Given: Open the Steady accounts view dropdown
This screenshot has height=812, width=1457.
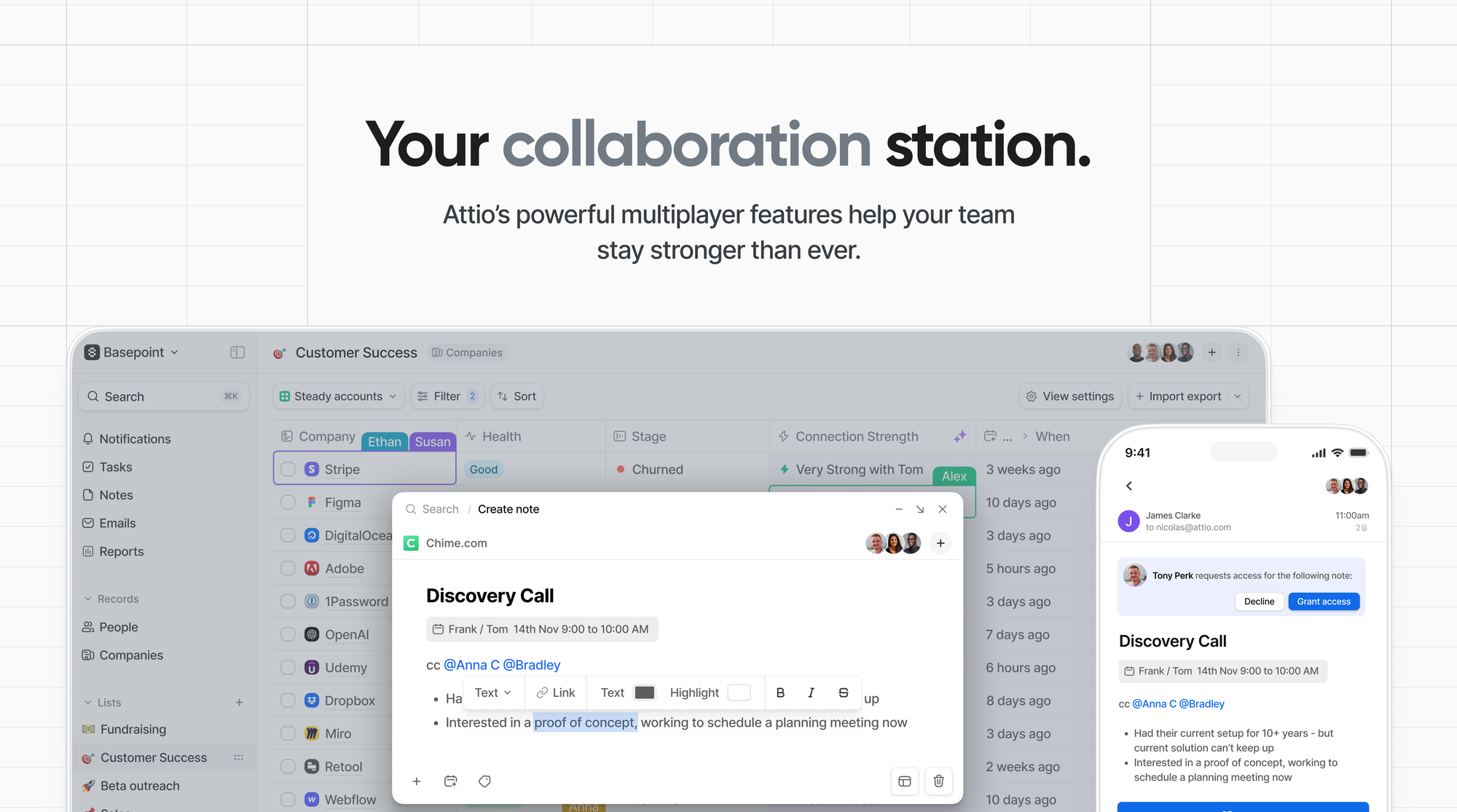Looking at the screenshot, I should coord(338,396).
